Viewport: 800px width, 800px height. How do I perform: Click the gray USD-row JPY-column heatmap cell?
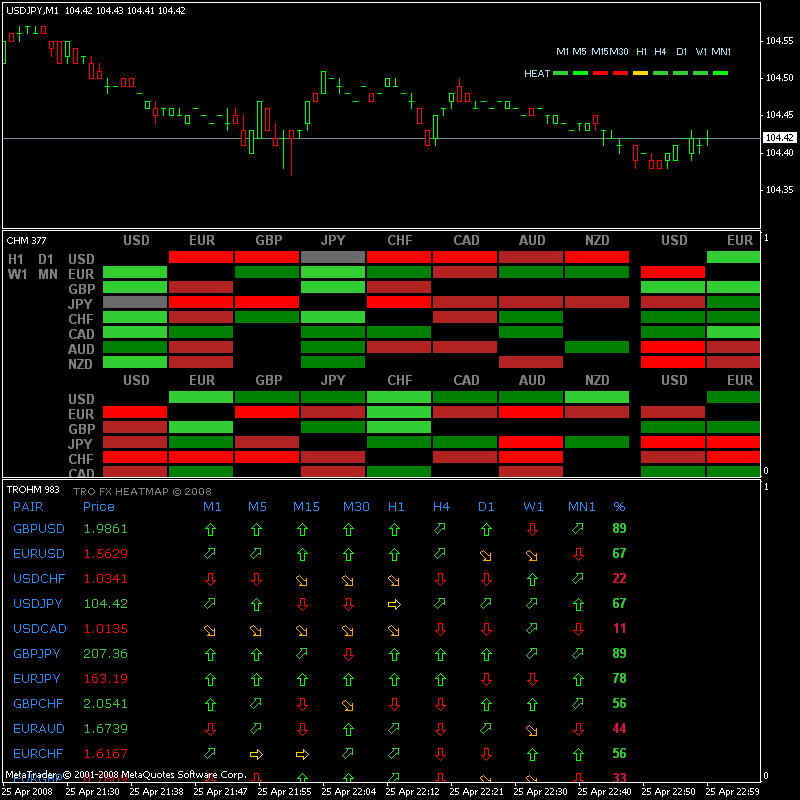coord(333,257)
